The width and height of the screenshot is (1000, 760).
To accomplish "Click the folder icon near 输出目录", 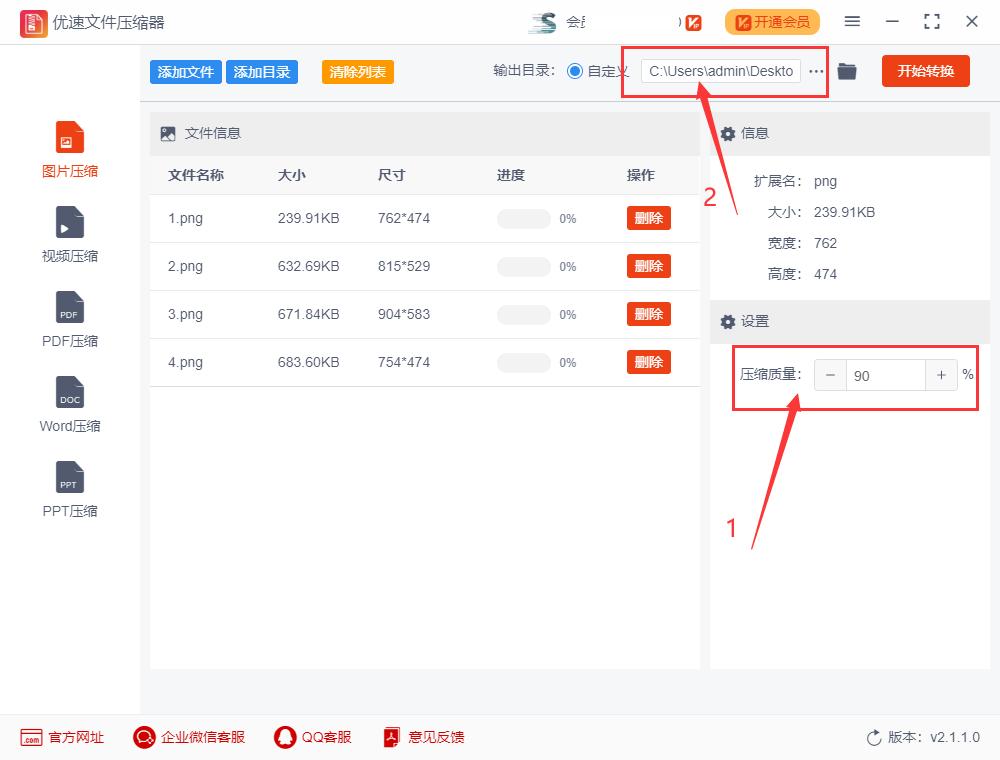I will point(846,71).
